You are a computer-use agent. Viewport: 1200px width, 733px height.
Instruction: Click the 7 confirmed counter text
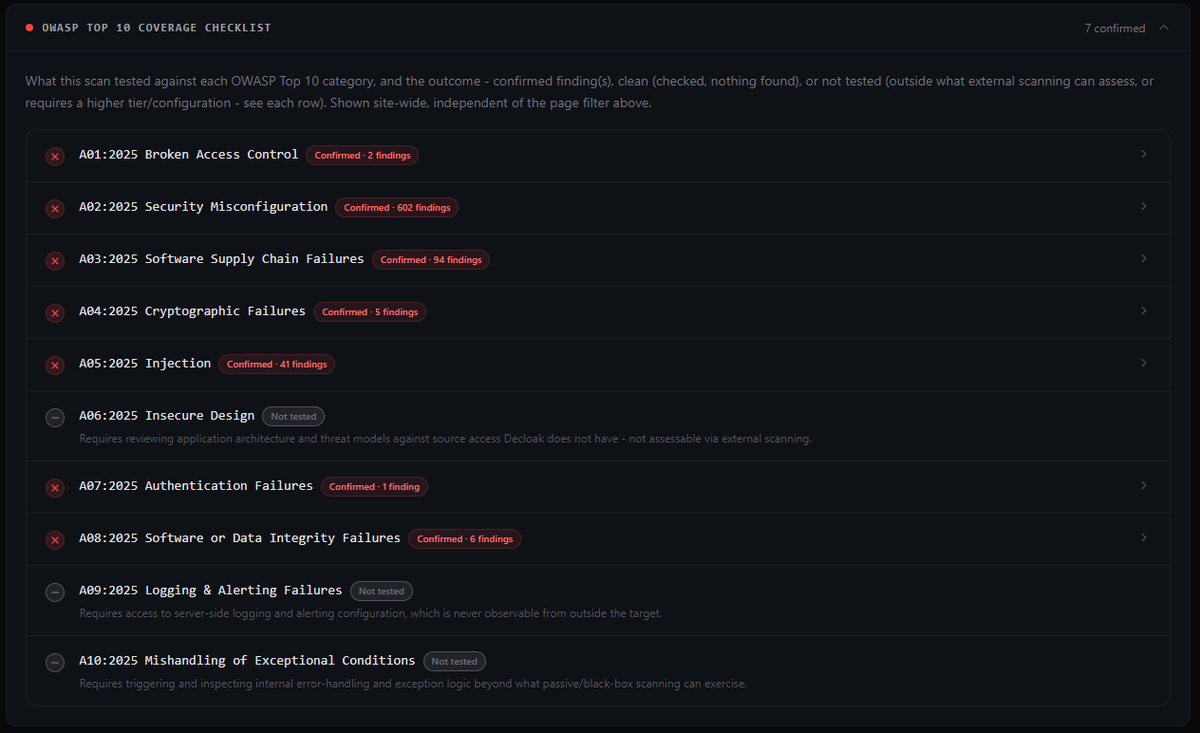(x=1115, y=28)
